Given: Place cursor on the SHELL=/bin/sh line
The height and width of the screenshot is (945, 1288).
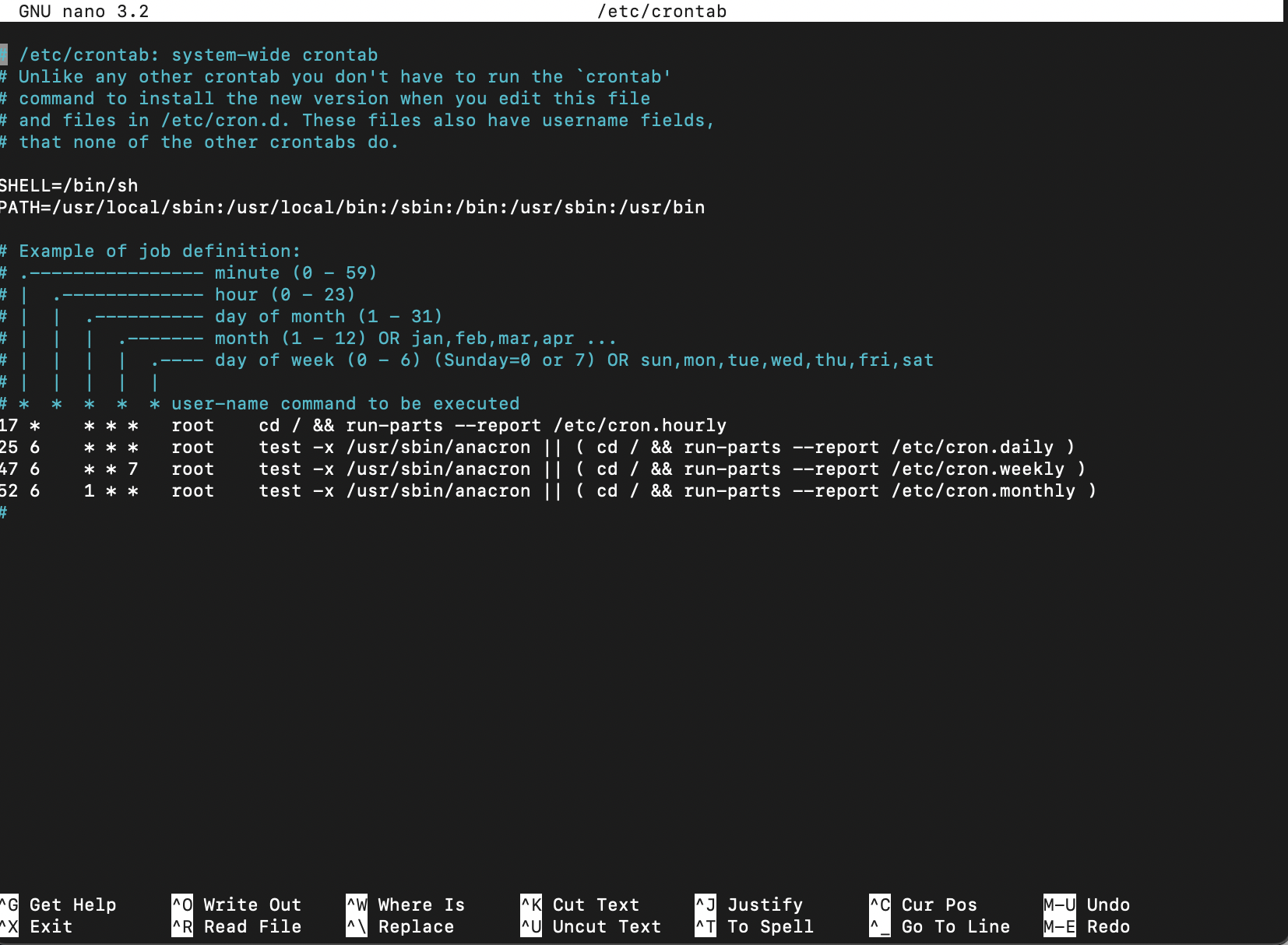Looking at the screenshot, I should click(x=69, y=185).
